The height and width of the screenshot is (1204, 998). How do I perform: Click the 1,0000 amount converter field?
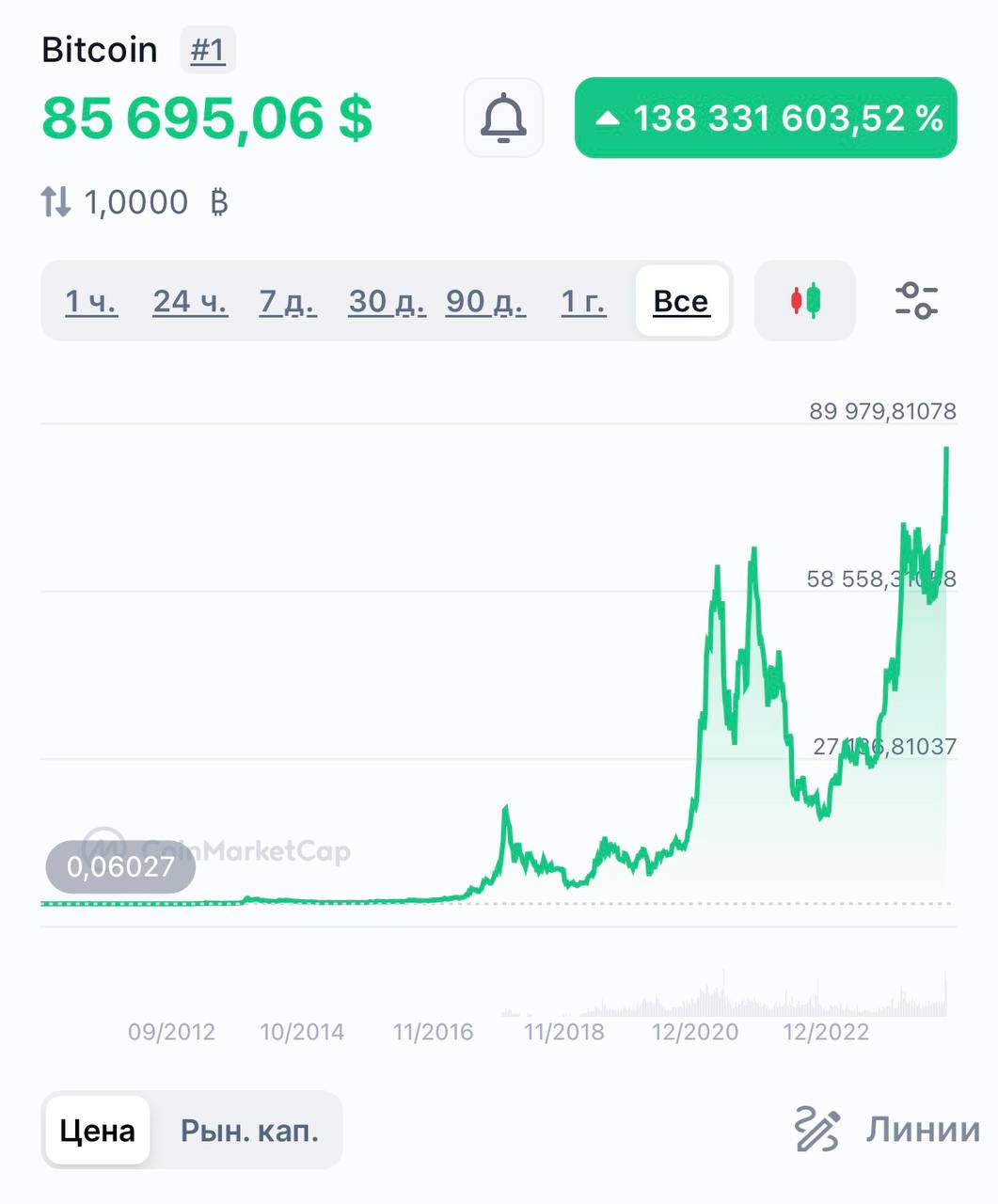click(x=136, y=202)
